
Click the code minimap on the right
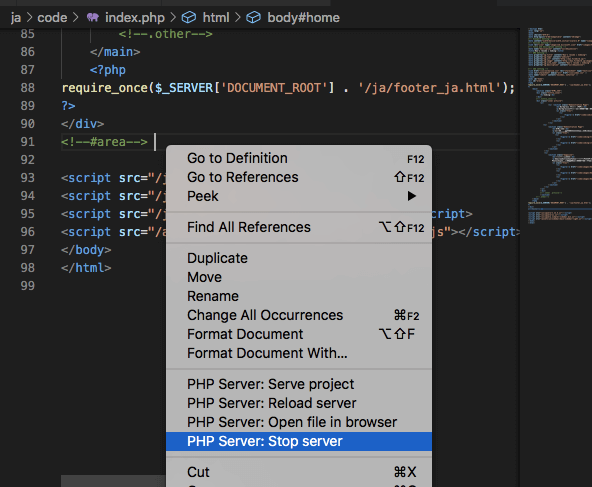coord(560,125)
